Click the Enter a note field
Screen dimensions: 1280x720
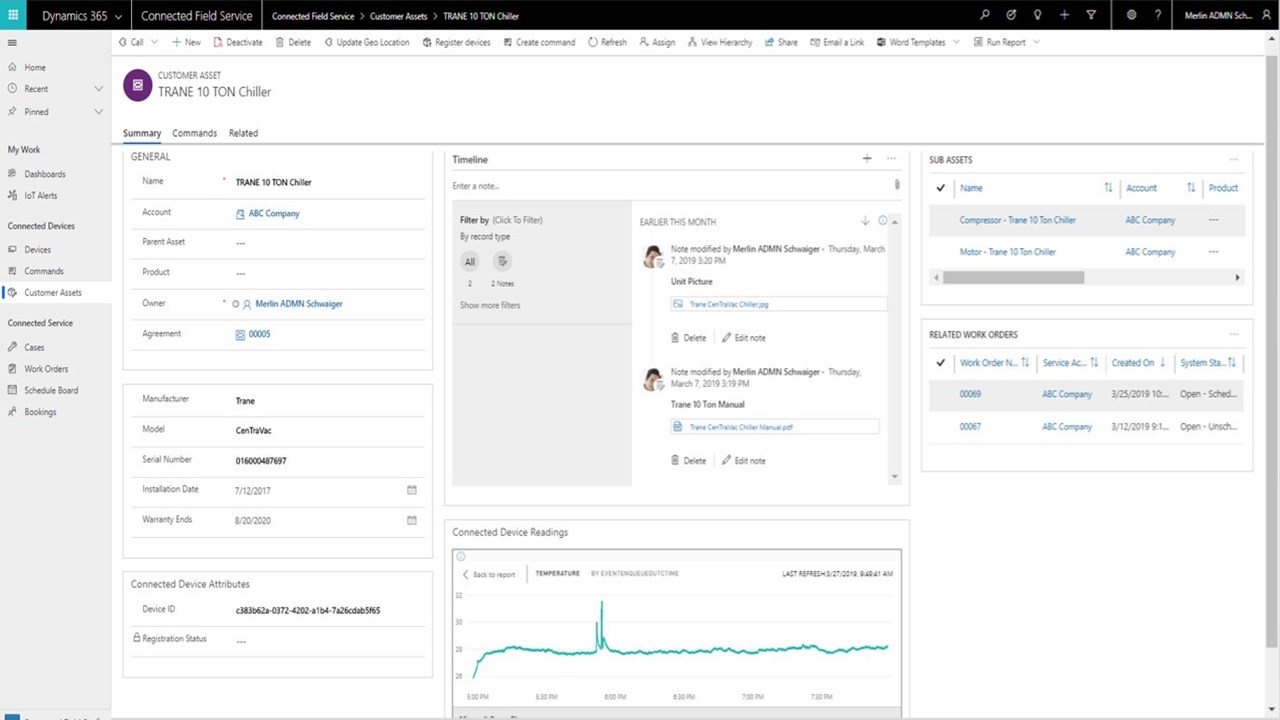point(670,186)
